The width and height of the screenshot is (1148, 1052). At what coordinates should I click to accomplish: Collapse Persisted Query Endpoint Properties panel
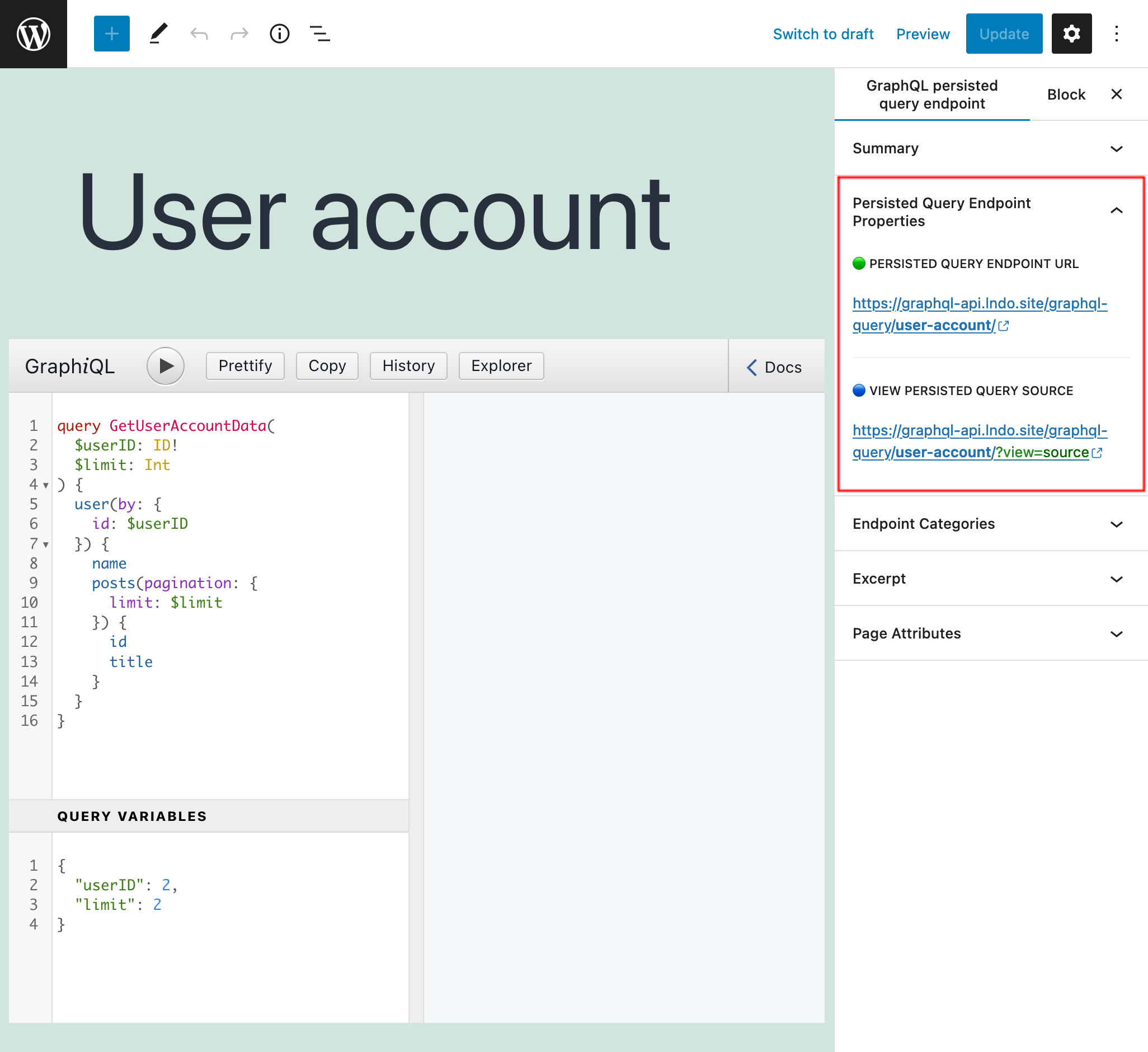[x=991, y=212]
